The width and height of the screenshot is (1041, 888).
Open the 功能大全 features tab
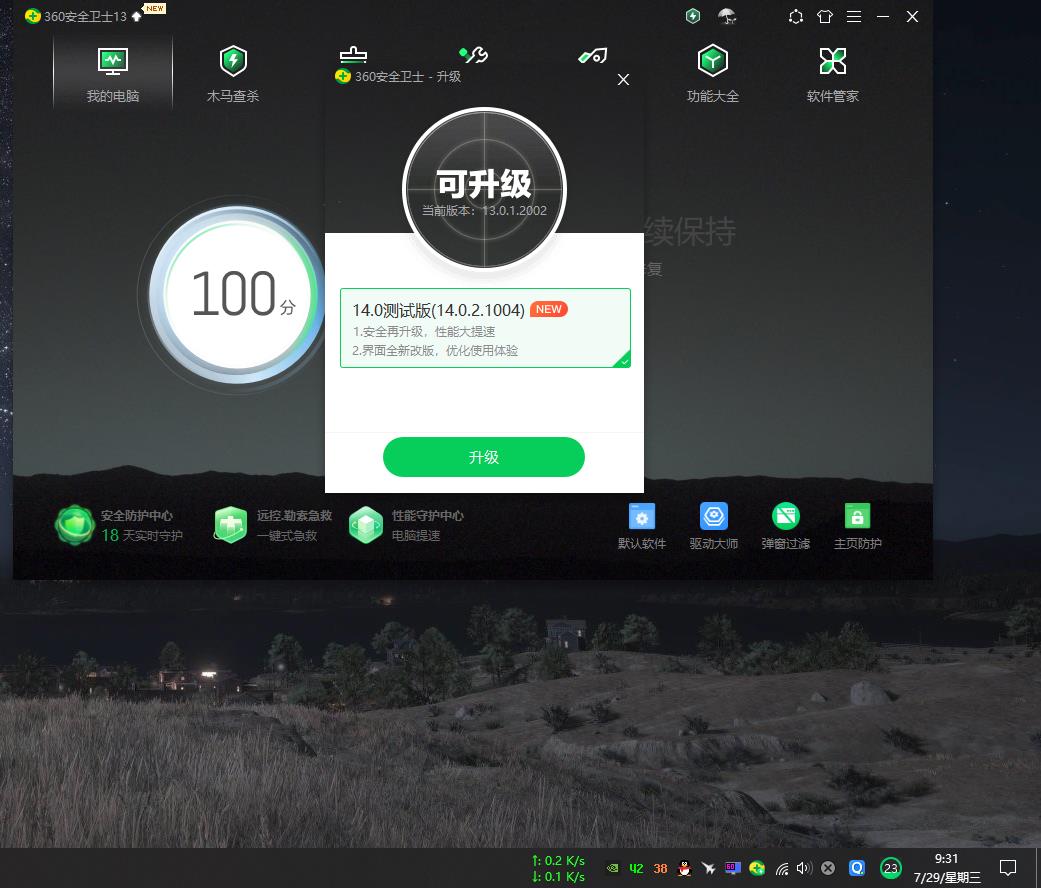tap(712, 74)
